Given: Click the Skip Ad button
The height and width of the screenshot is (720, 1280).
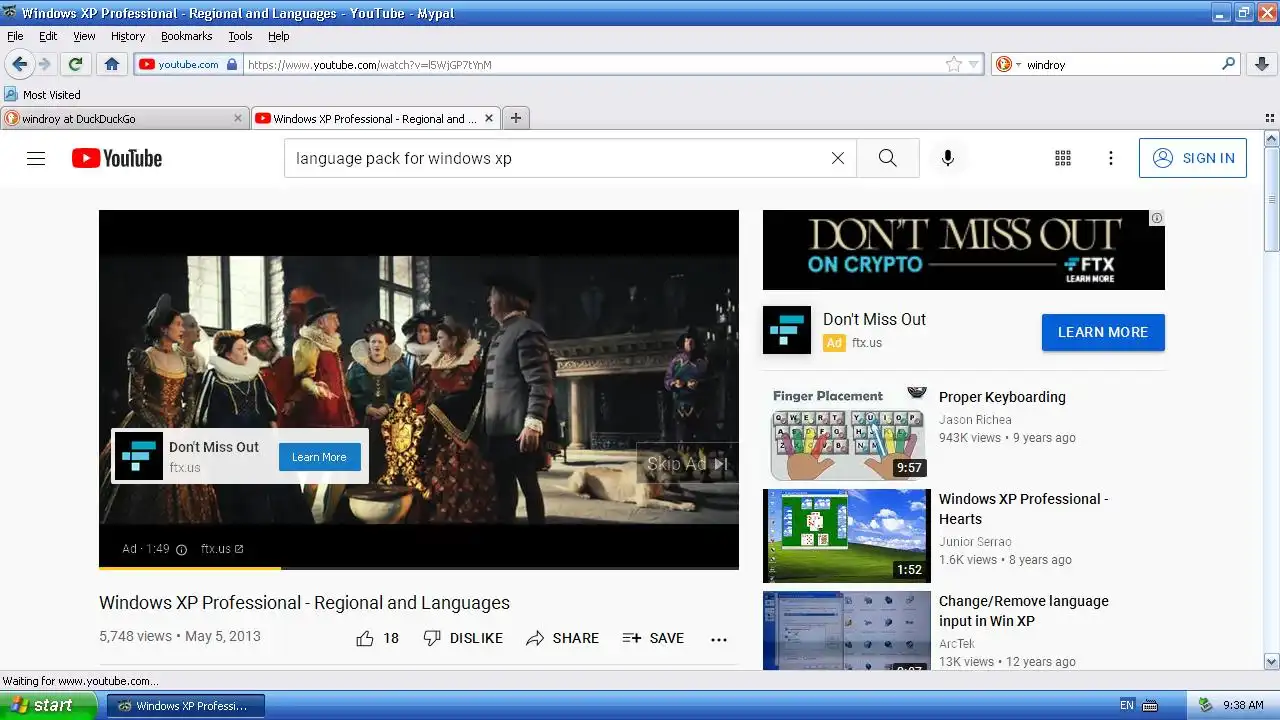Looking at the screenshot, I should tap(687, 463).
